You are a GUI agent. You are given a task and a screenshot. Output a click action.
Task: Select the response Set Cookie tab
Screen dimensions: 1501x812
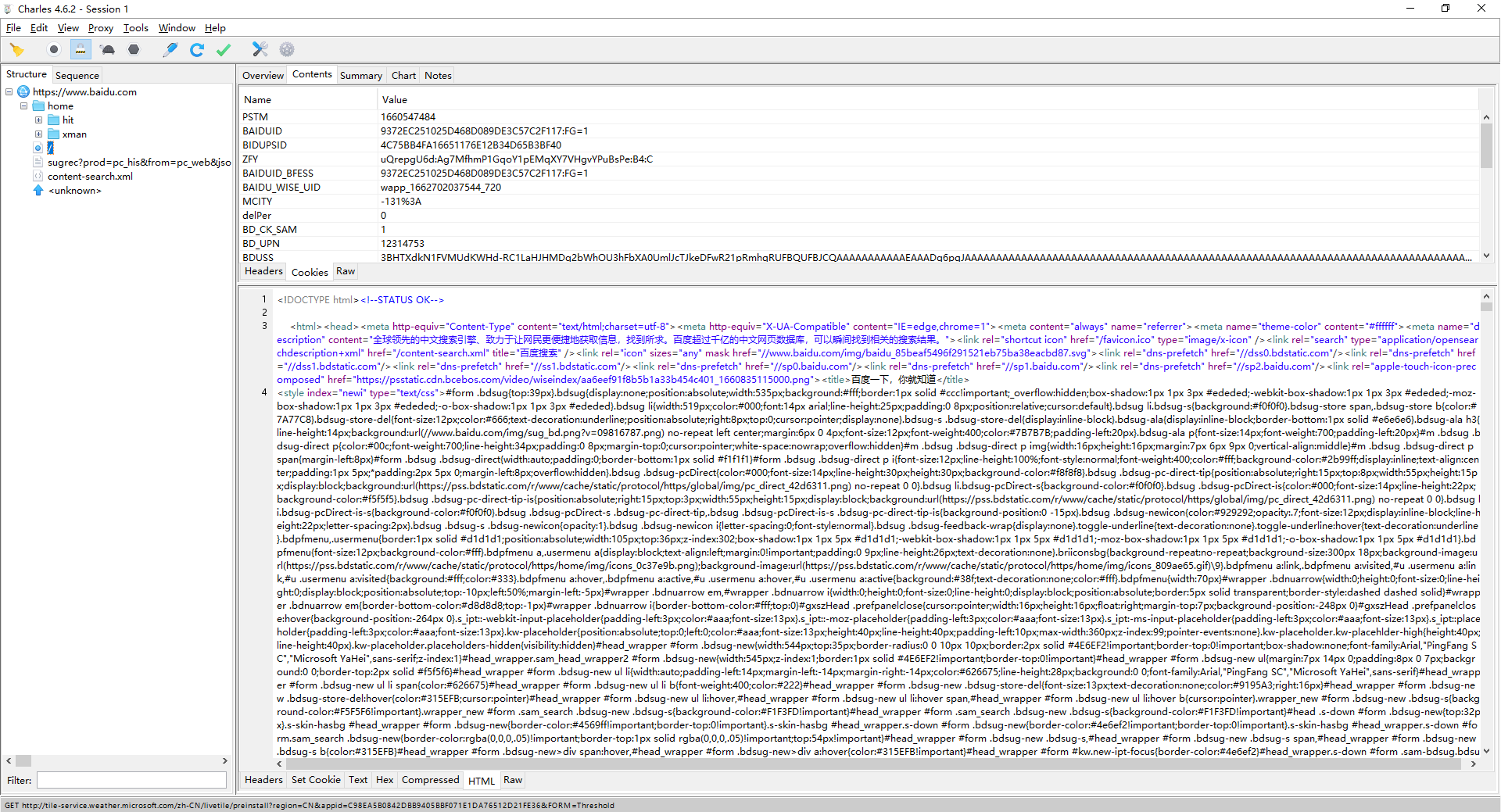tap(316, 780)
